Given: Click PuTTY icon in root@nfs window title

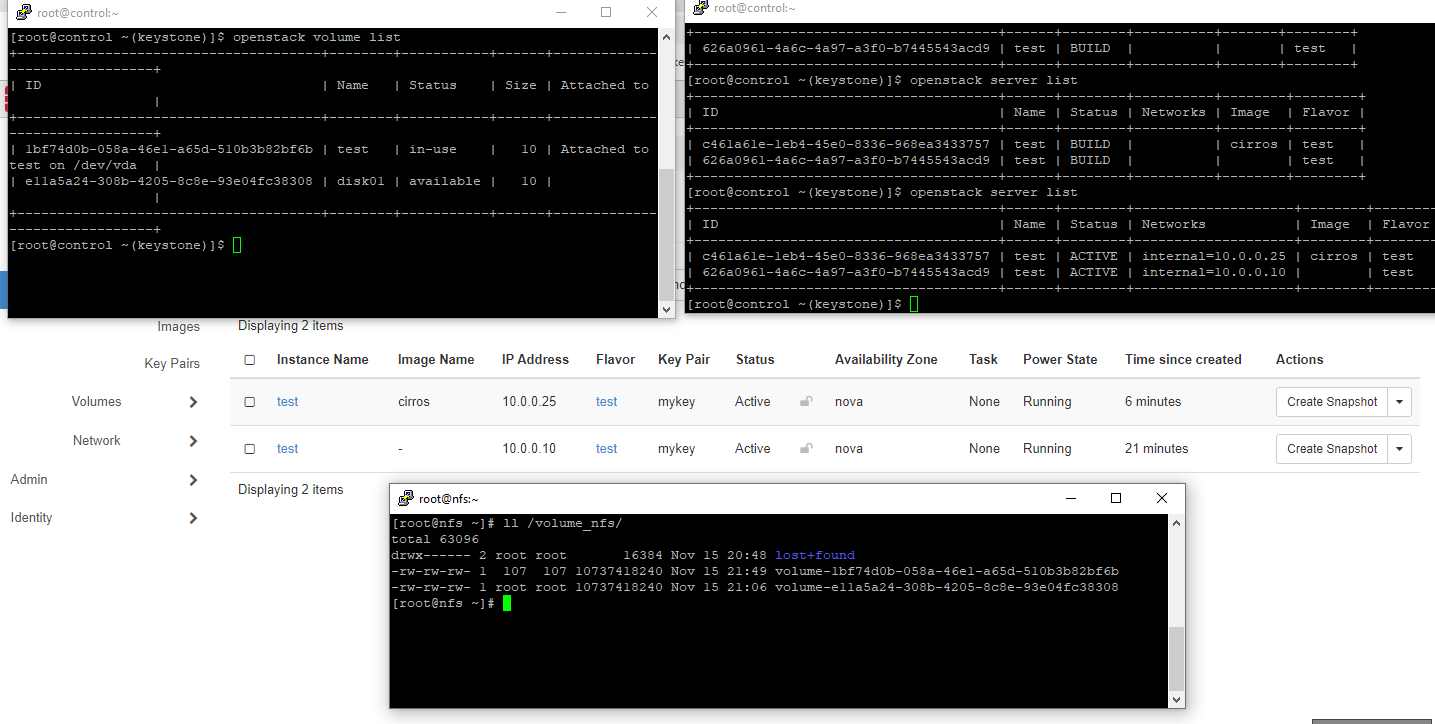Looking at the screenshot, I should [406, 498].
